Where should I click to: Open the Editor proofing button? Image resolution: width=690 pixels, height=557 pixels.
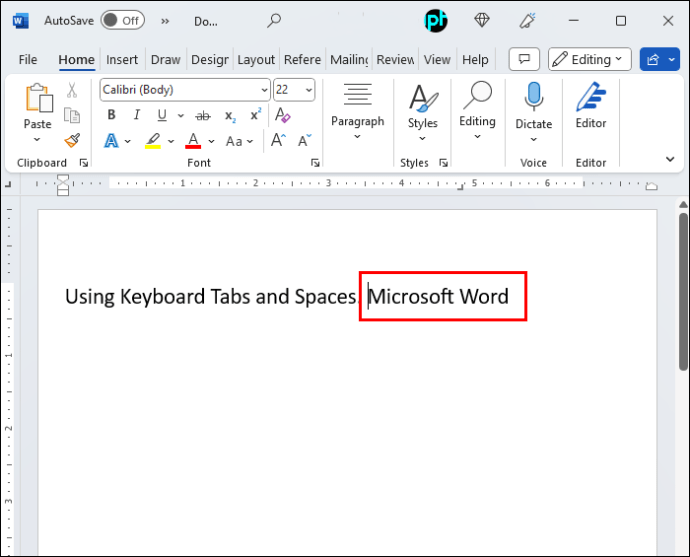pyautogui.click(x=591, y=106)
